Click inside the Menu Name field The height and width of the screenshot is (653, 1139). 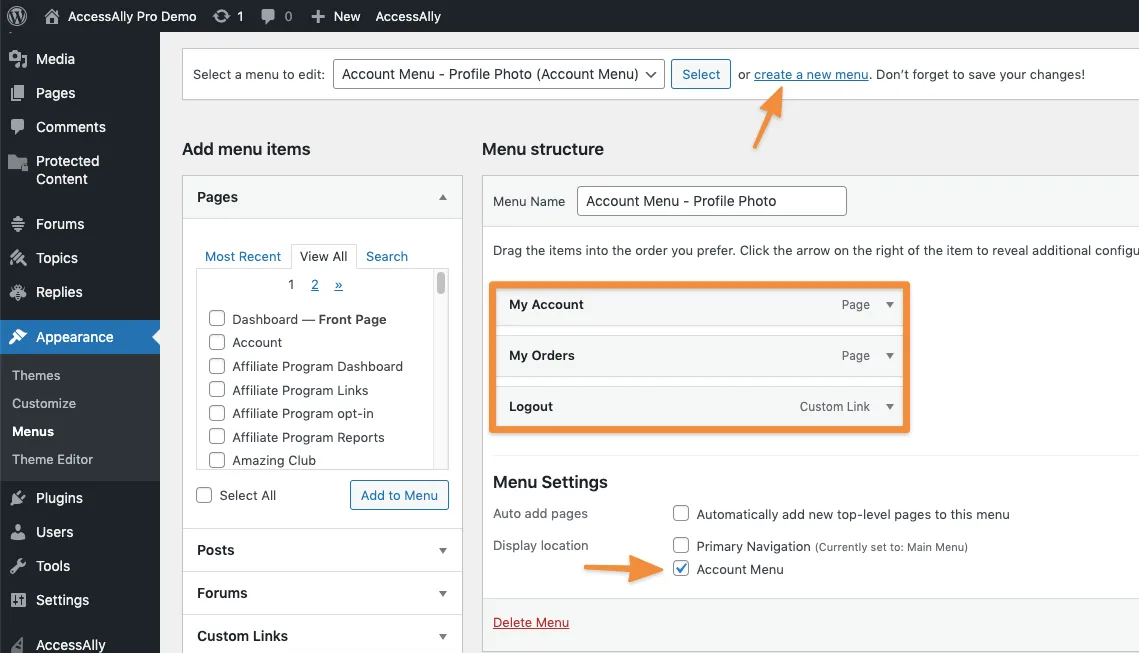[711, 201]
